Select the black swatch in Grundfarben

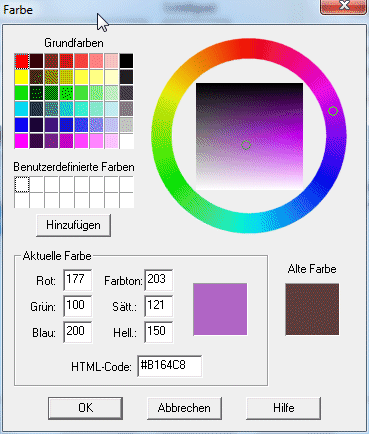click(126, 61)
